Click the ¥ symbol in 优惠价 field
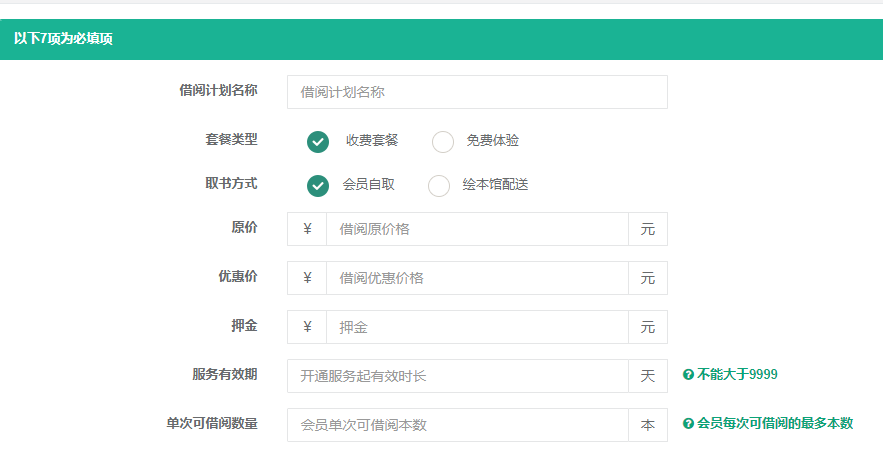883x461 pixels. (307, 278)
